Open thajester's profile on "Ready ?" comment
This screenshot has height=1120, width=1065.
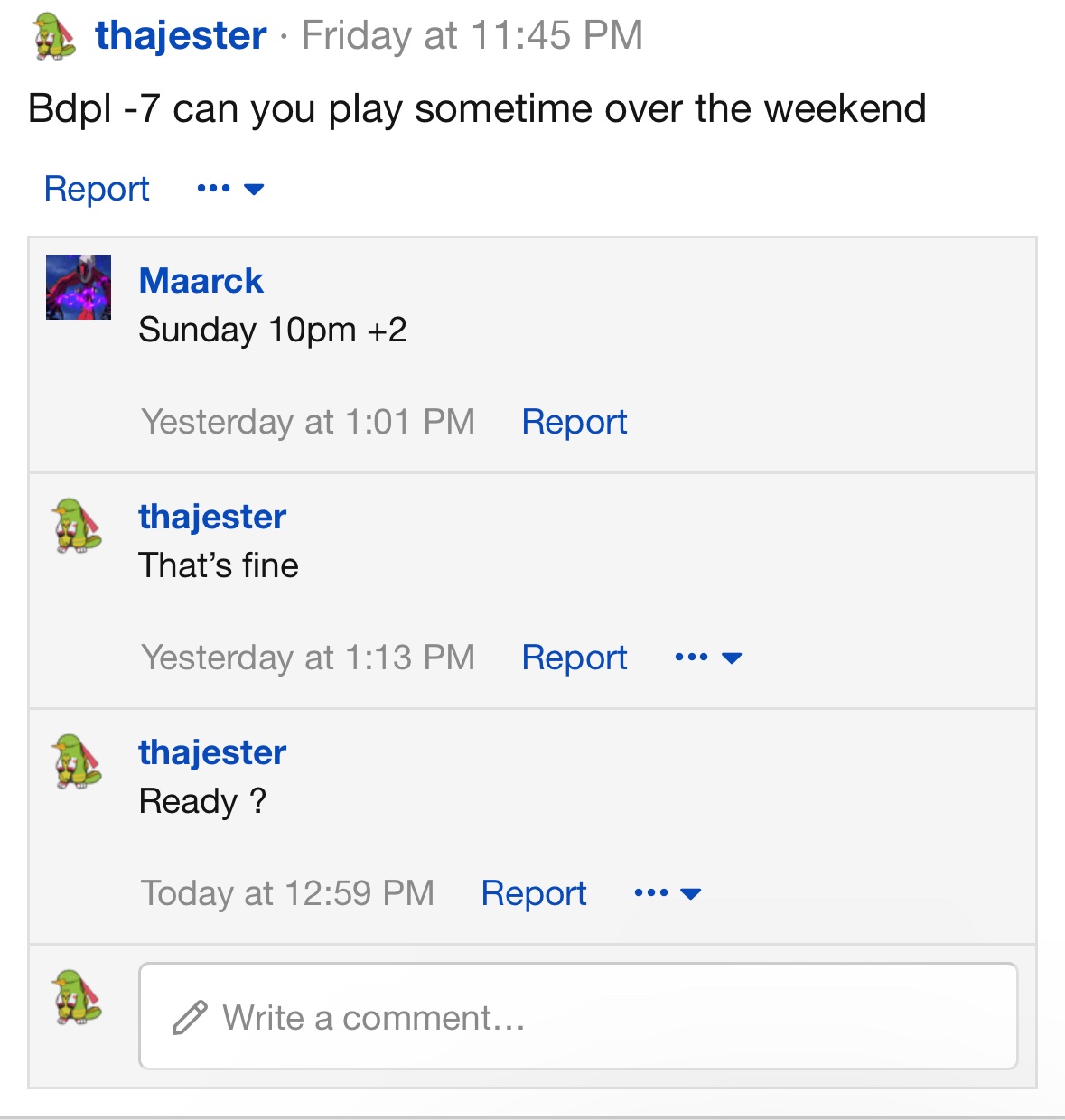click(212, 752)
